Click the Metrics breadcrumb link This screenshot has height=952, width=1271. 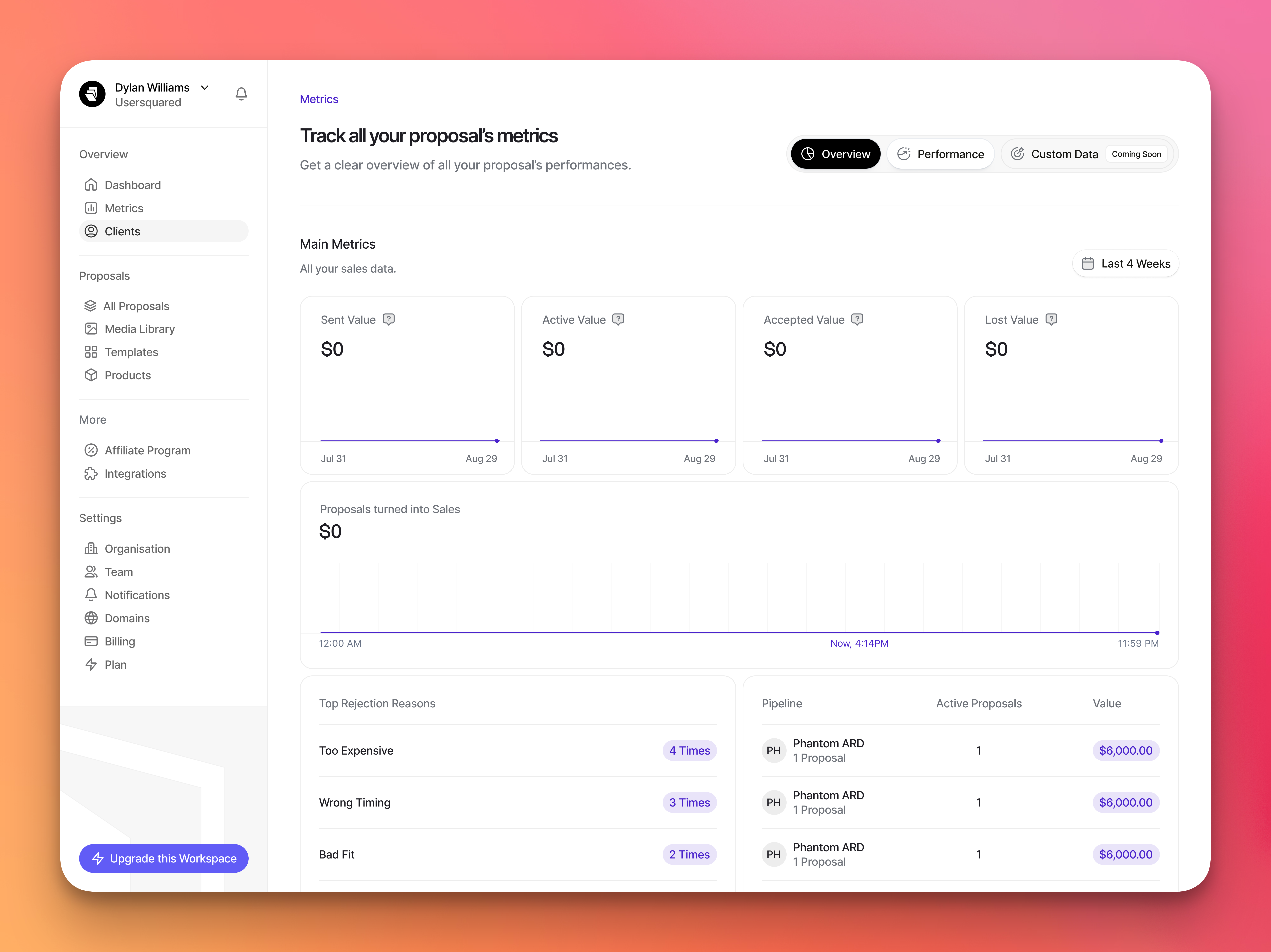(x=319, y=99)
